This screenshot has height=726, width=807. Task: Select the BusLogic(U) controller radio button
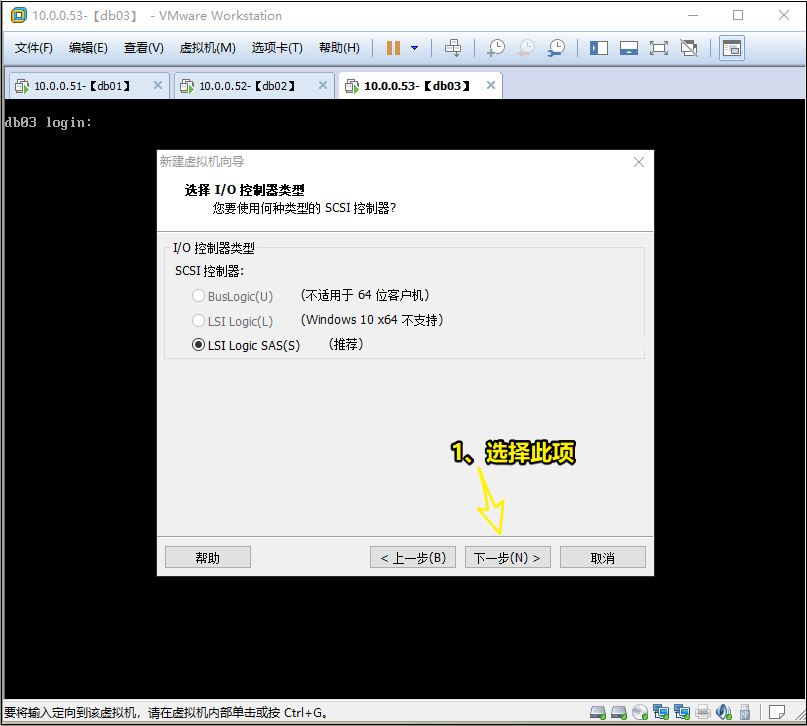point(198,296)
